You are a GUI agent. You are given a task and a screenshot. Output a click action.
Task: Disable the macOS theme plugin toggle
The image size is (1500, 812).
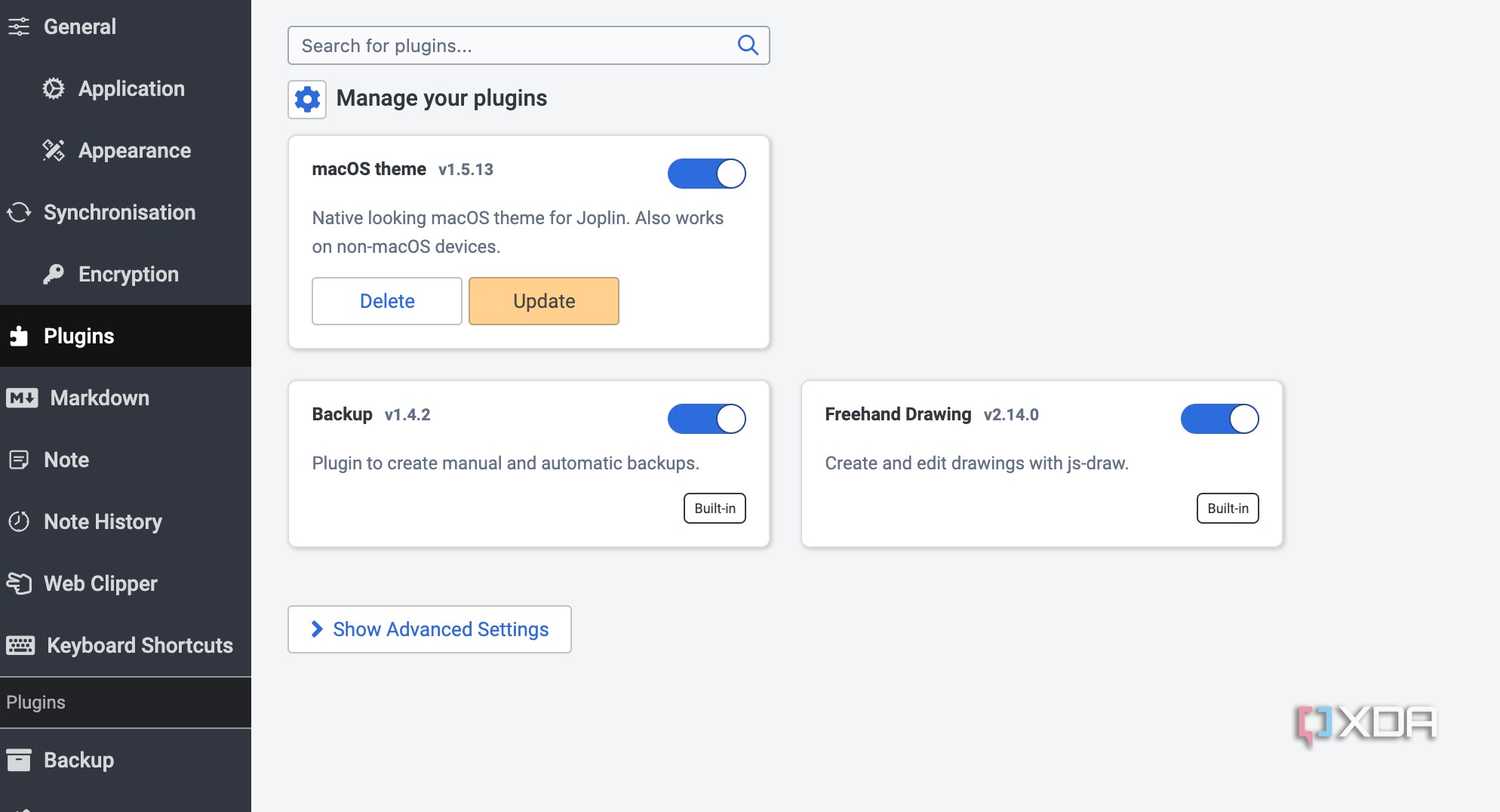(x=707, y=173)
